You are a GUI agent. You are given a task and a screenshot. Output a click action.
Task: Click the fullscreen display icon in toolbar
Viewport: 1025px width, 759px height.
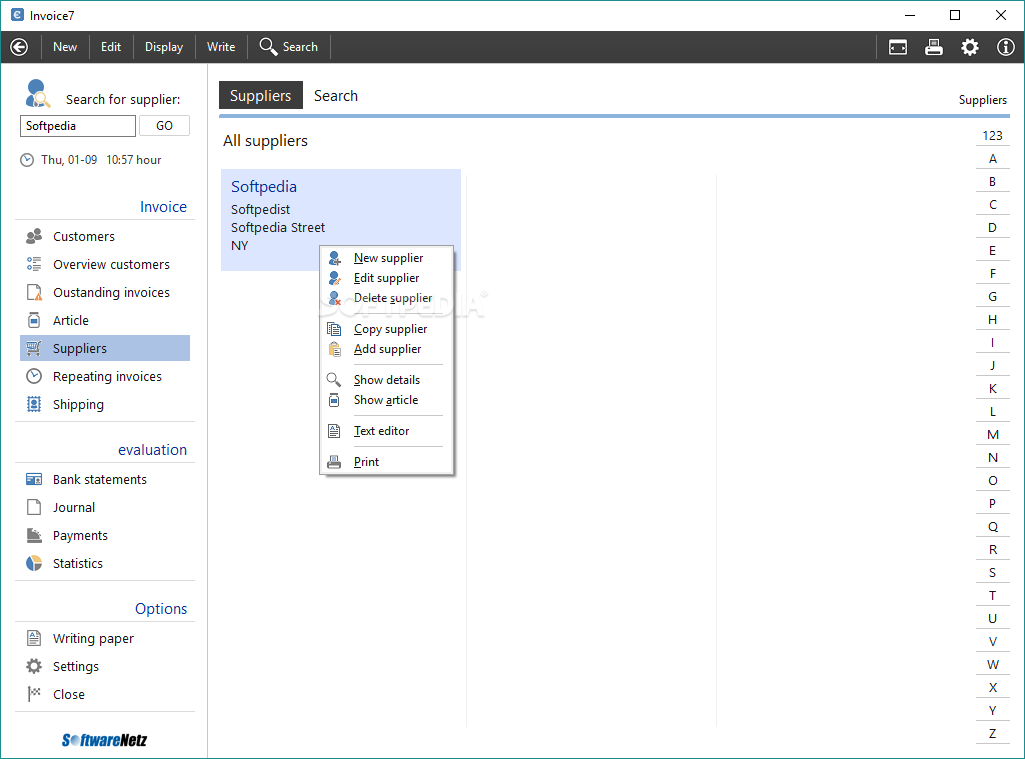pos(898,47)
